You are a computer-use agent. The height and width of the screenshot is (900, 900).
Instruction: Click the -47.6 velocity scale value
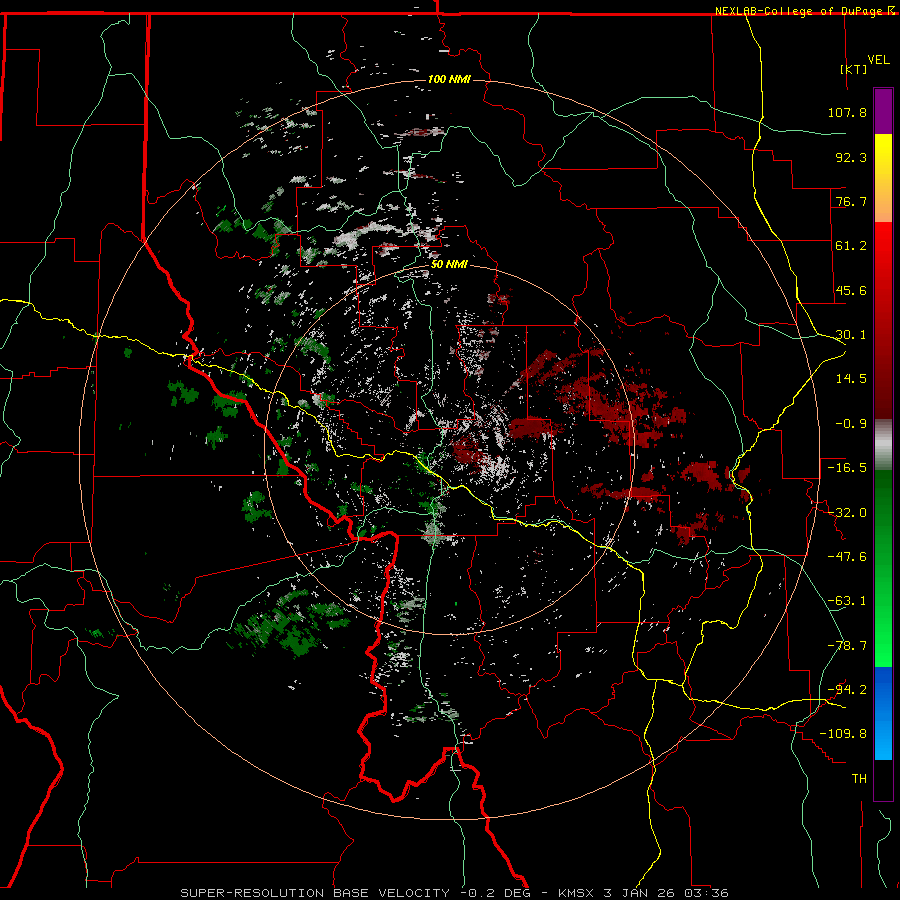(847, 556)
